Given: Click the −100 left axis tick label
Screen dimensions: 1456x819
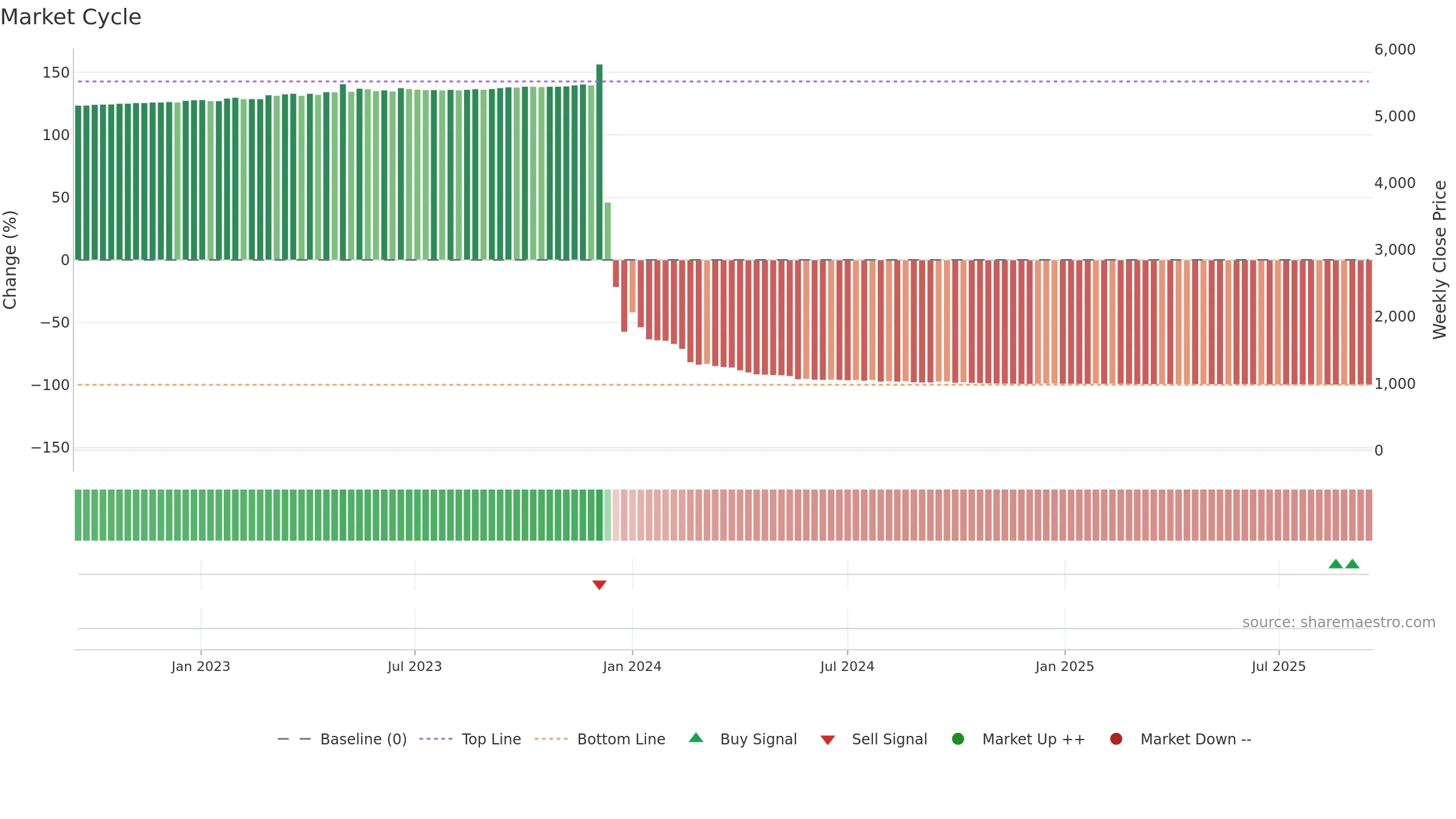Looking at the screenshot, I should 50,385.
